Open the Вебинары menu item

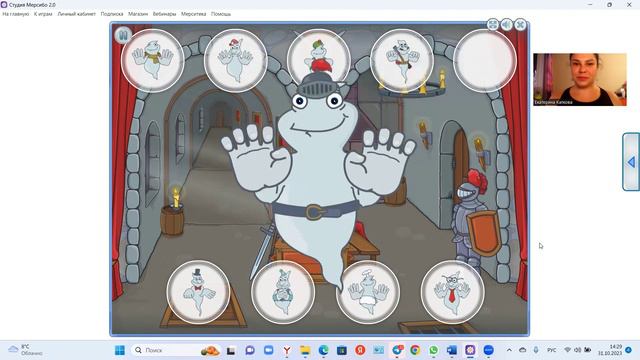tap(164, 14)
